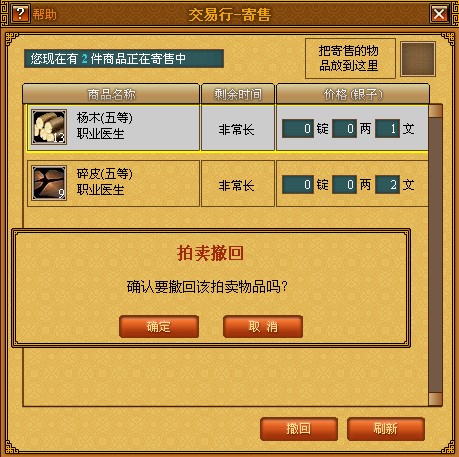The height and width of the screenshot is (457, 459).
Task: Click the 帮助 help text link
Action: (44, 14)
